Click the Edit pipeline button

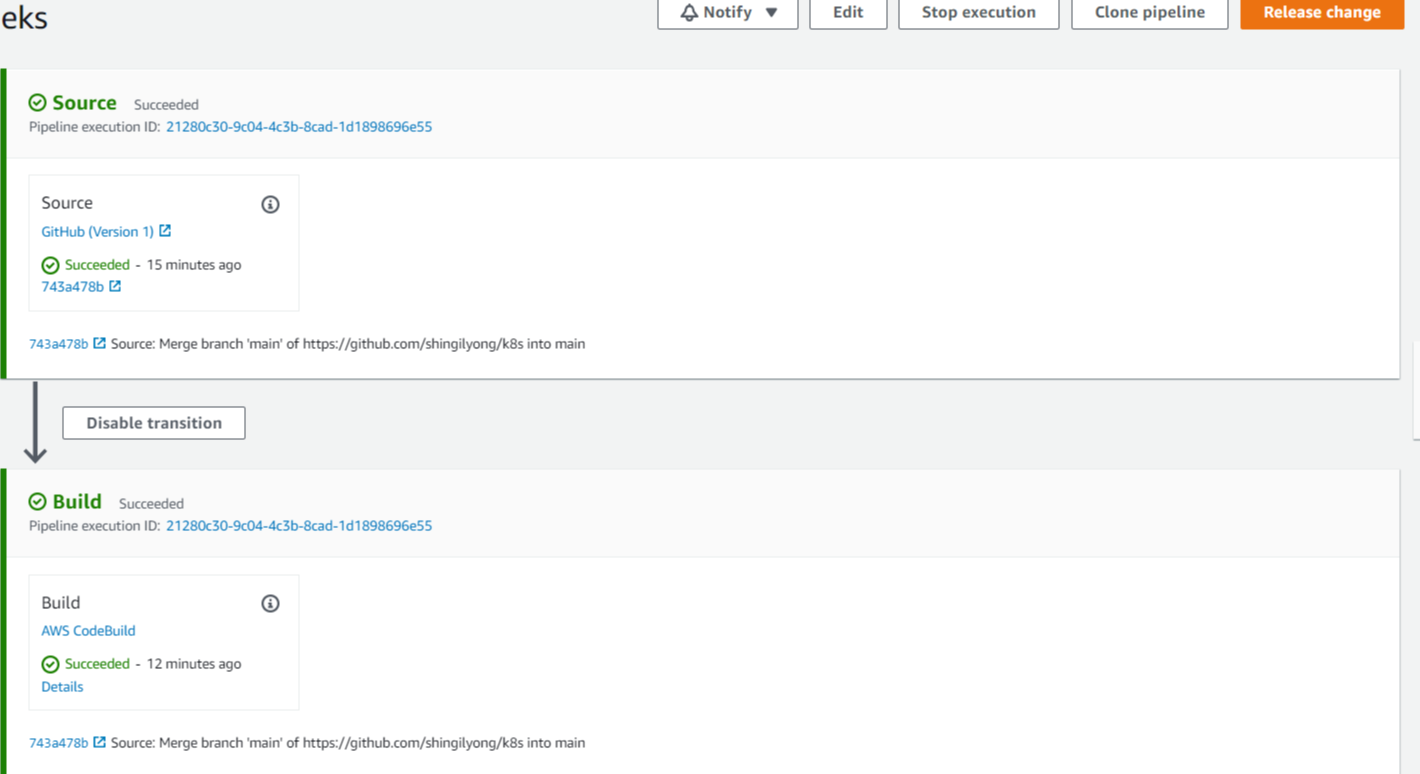848,13
